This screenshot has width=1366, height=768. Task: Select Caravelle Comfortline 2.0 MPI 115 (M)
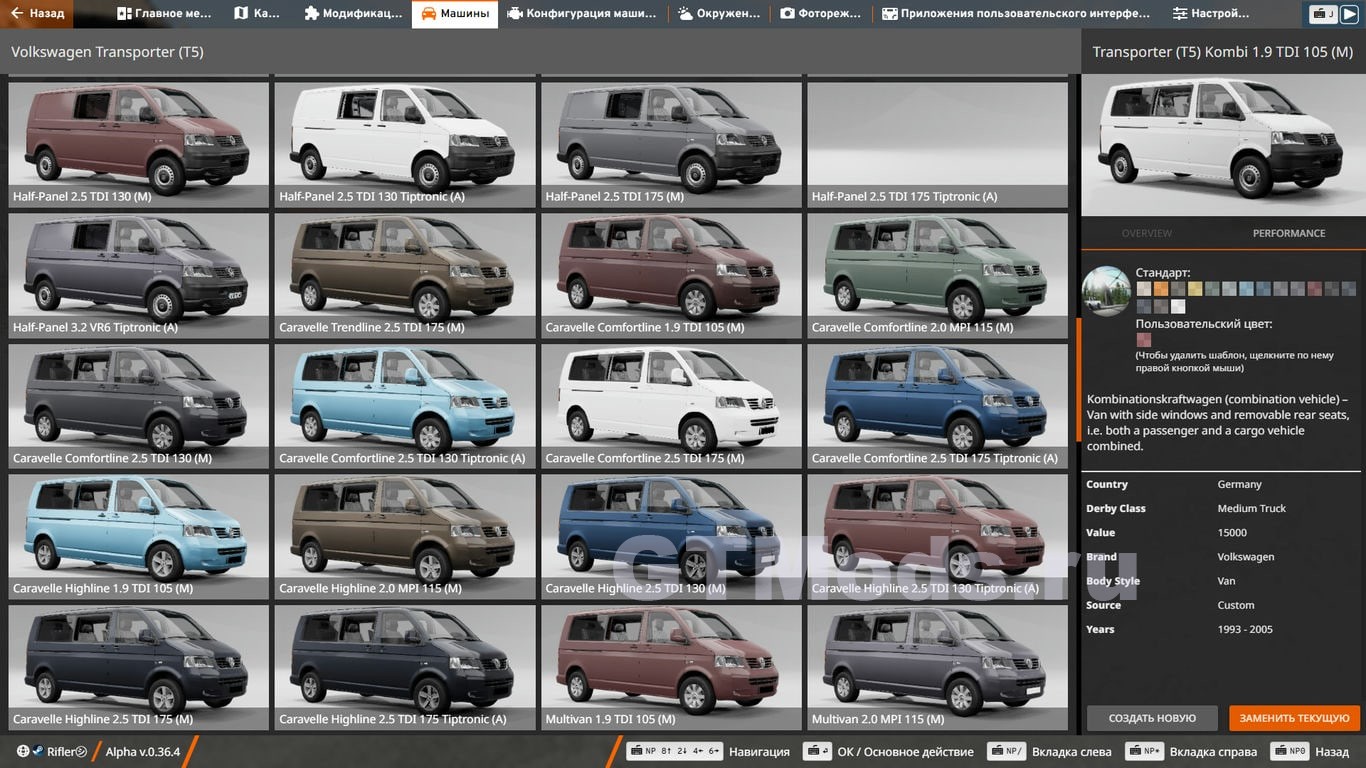coord(938,275)
